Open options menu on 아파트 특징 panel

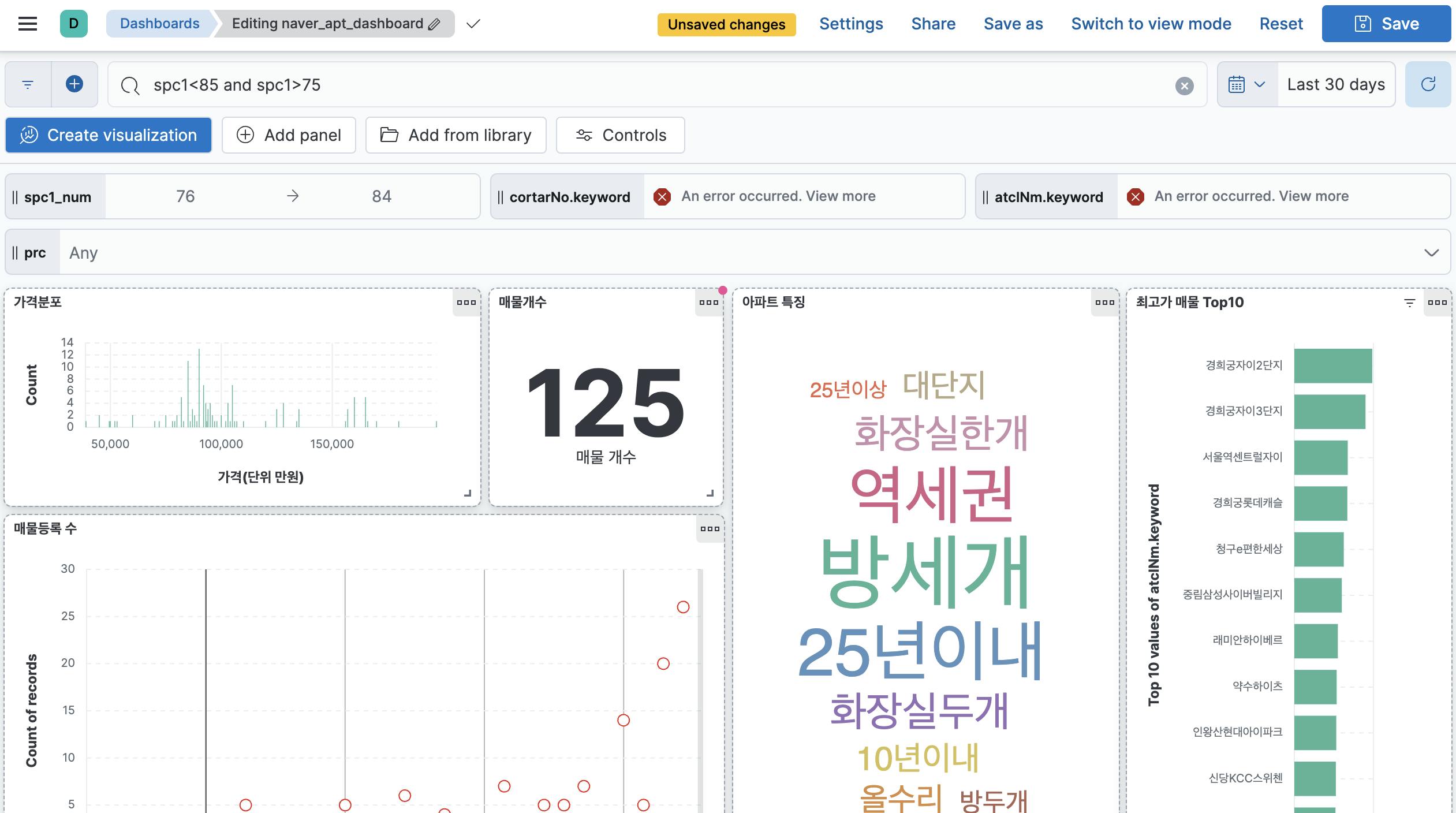coord(1104,302)
